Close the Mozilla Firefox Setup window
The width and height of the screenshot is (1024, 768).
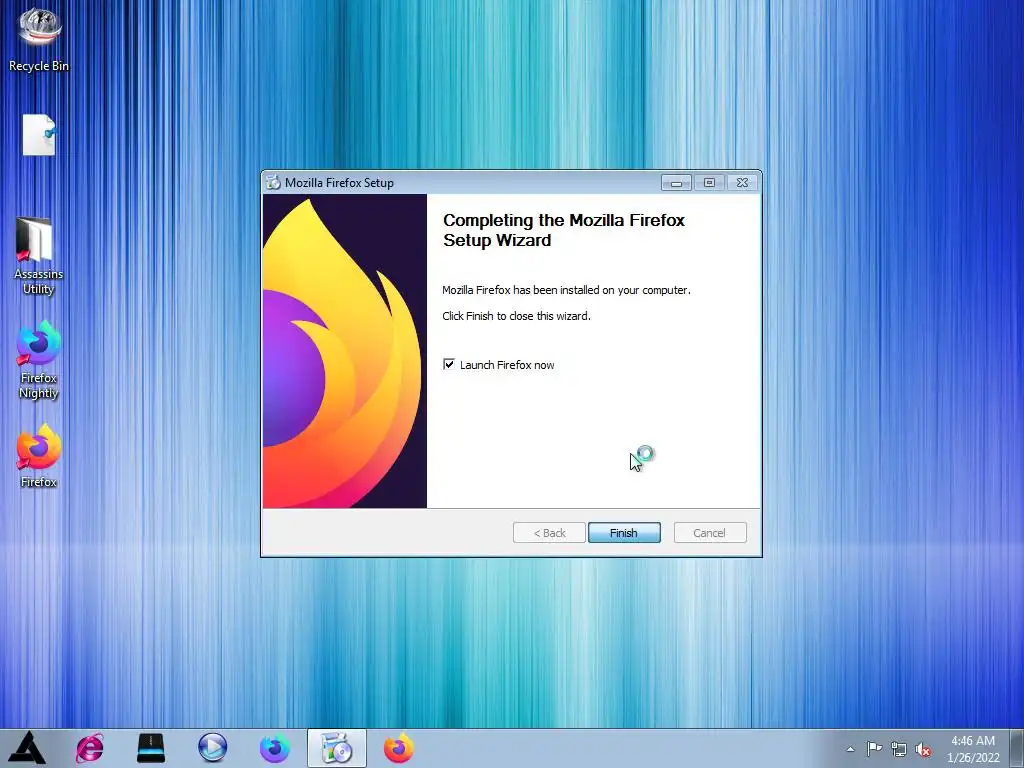tap(743, 183)
